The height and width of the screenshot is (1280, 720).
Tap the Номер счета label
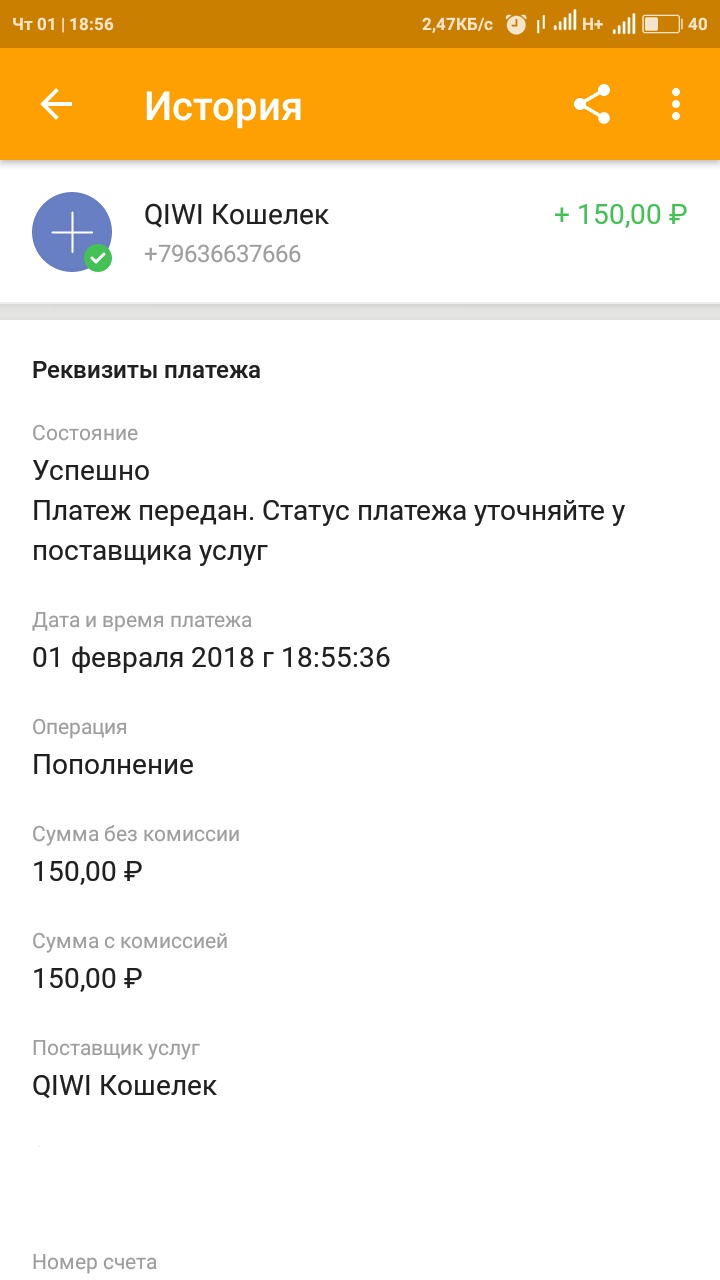[94, 1262]
